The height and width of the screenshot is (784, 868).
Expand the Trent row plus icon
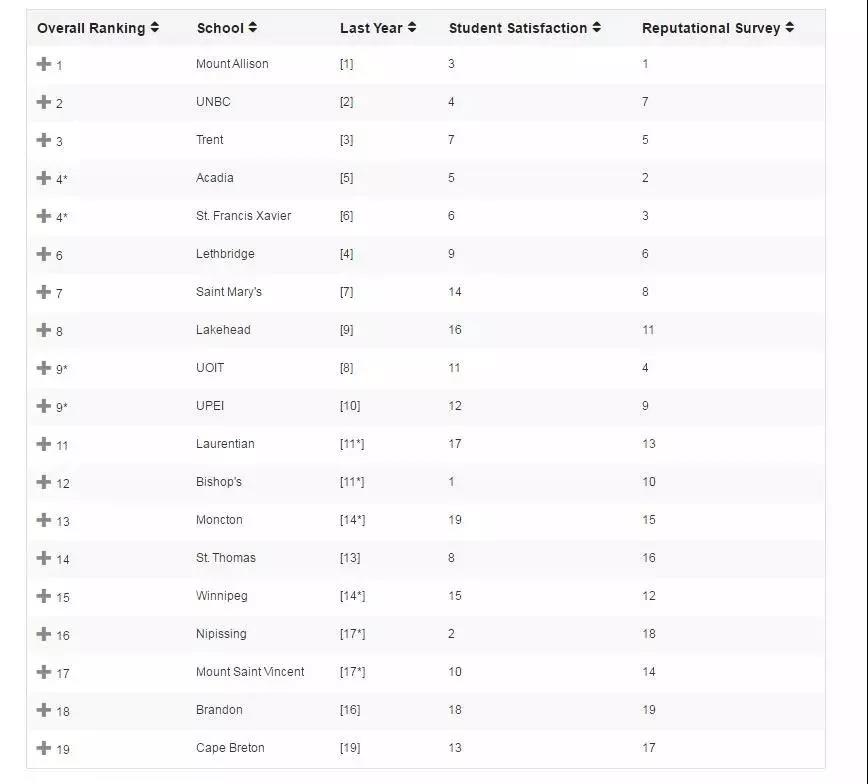[x=43, y=140]
